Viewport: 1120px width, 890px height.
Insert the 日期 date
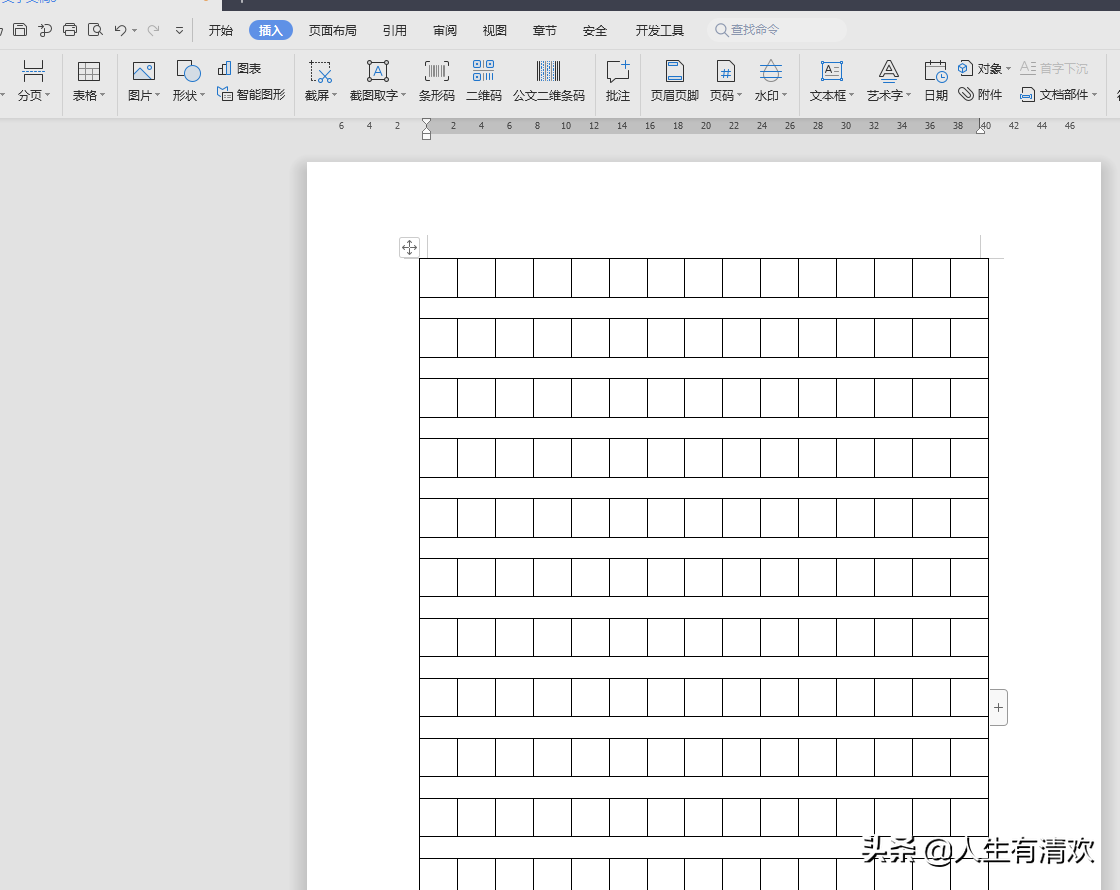coord(936,80)
